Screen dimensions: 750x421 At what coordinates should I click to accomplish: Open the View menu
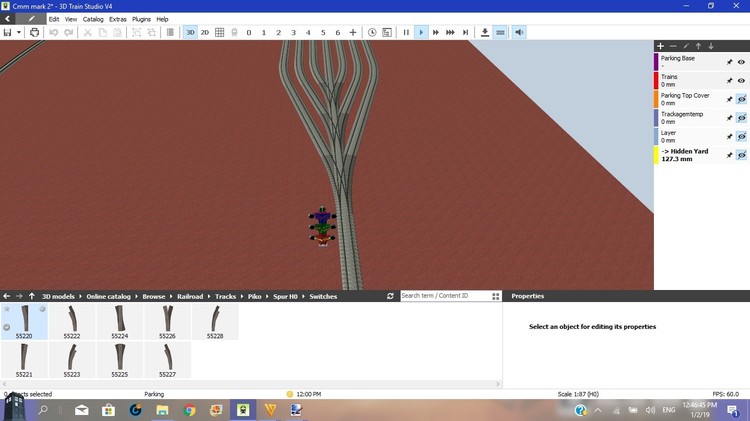click(x=71, y=19)
